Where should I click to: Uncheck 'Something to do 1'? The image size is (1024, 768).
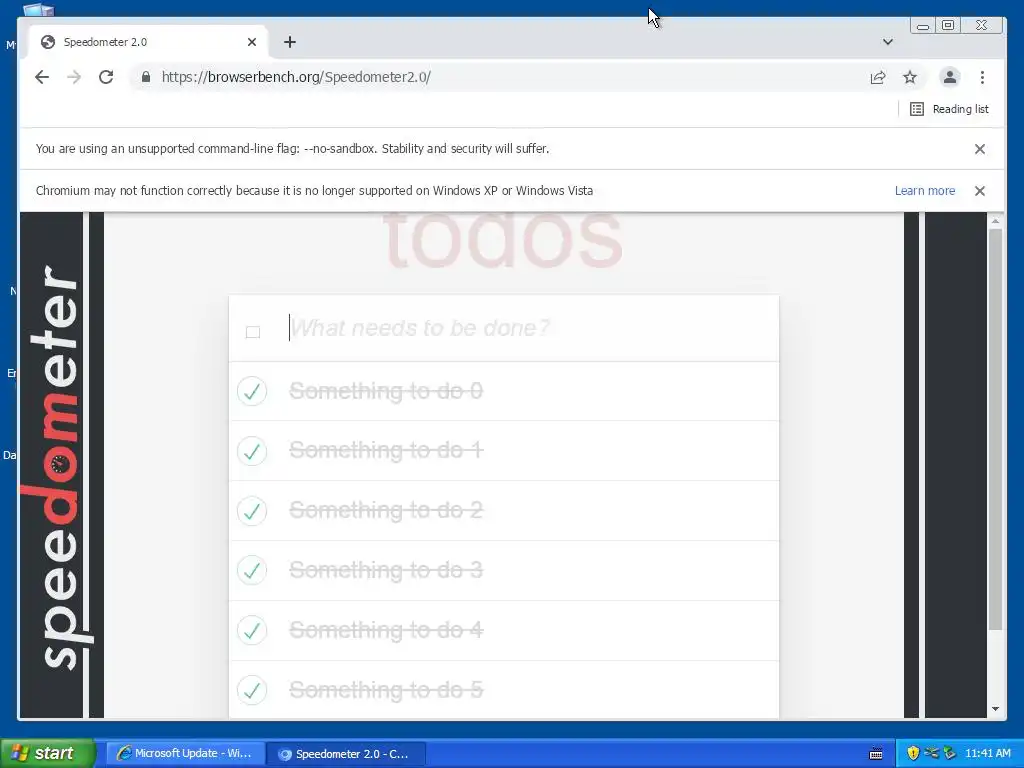pos(252,451)
